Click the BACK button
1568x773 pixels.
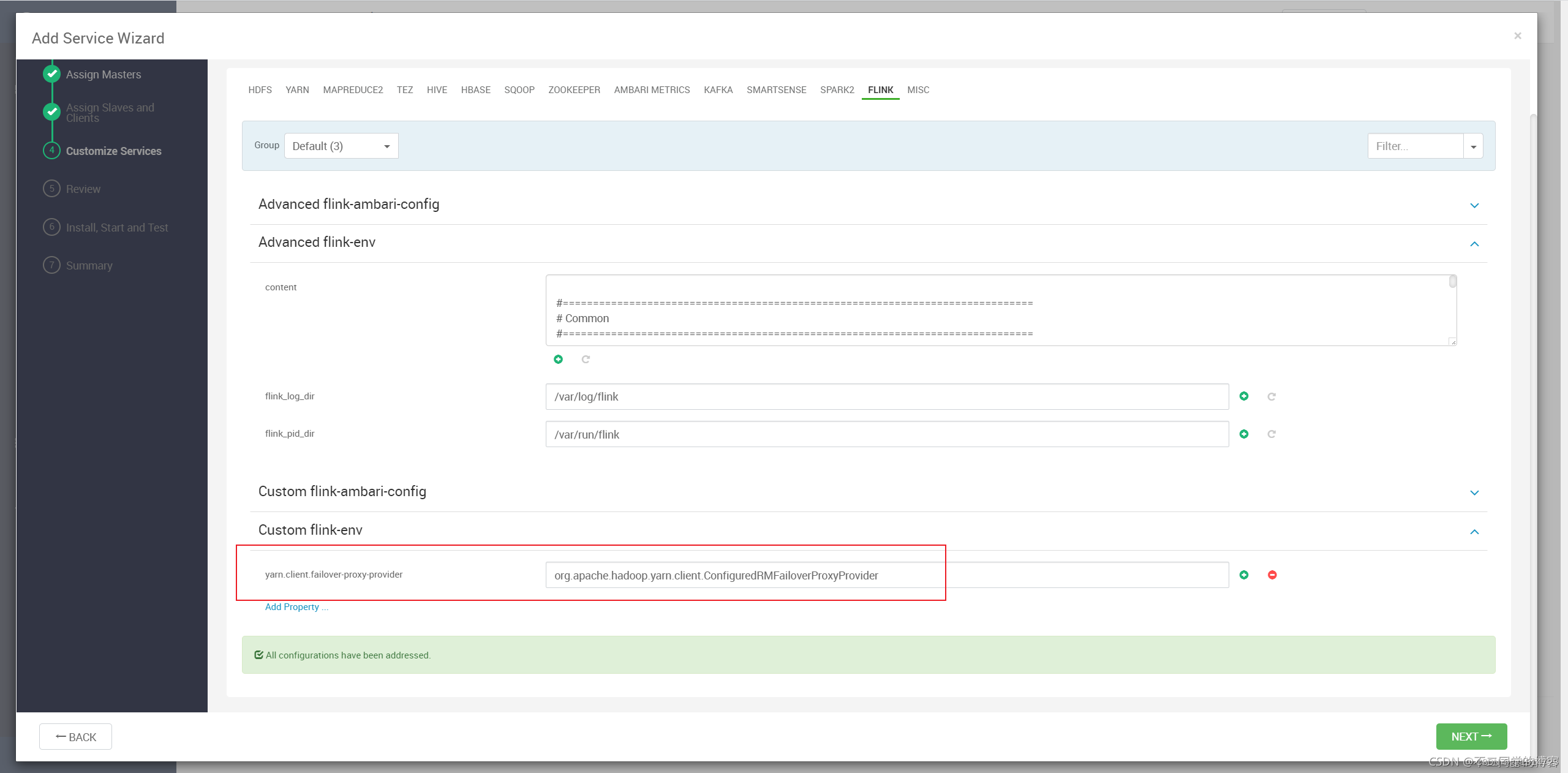tap(75, 737)
